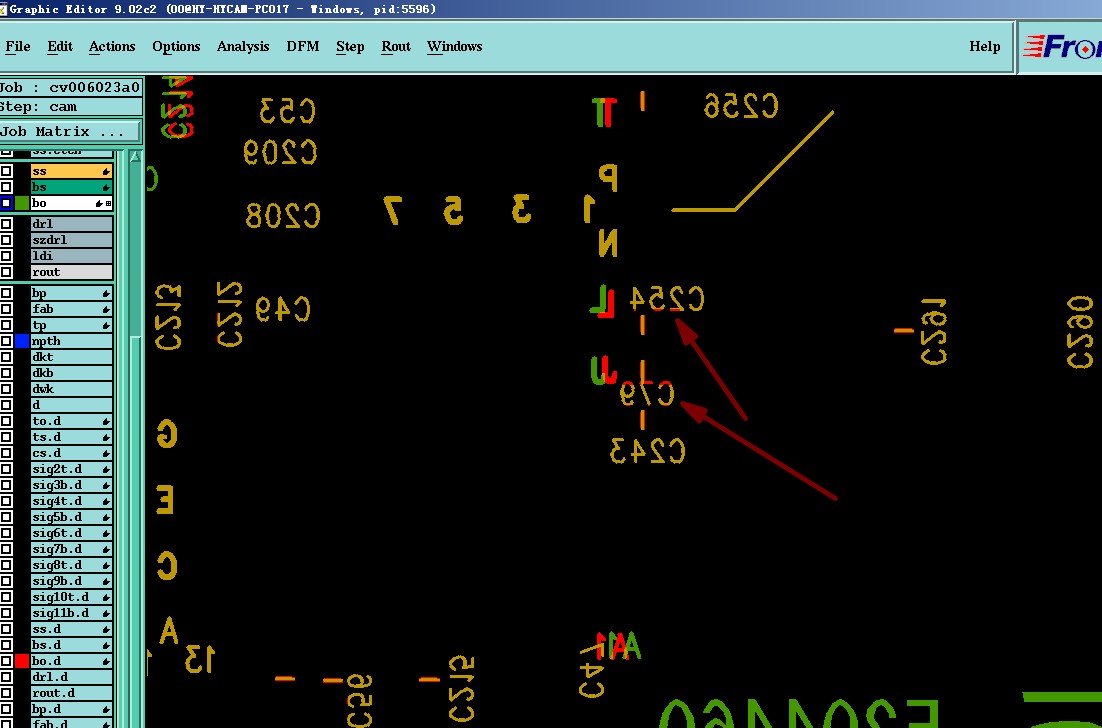Select the sig6t.d layer row

72,533
